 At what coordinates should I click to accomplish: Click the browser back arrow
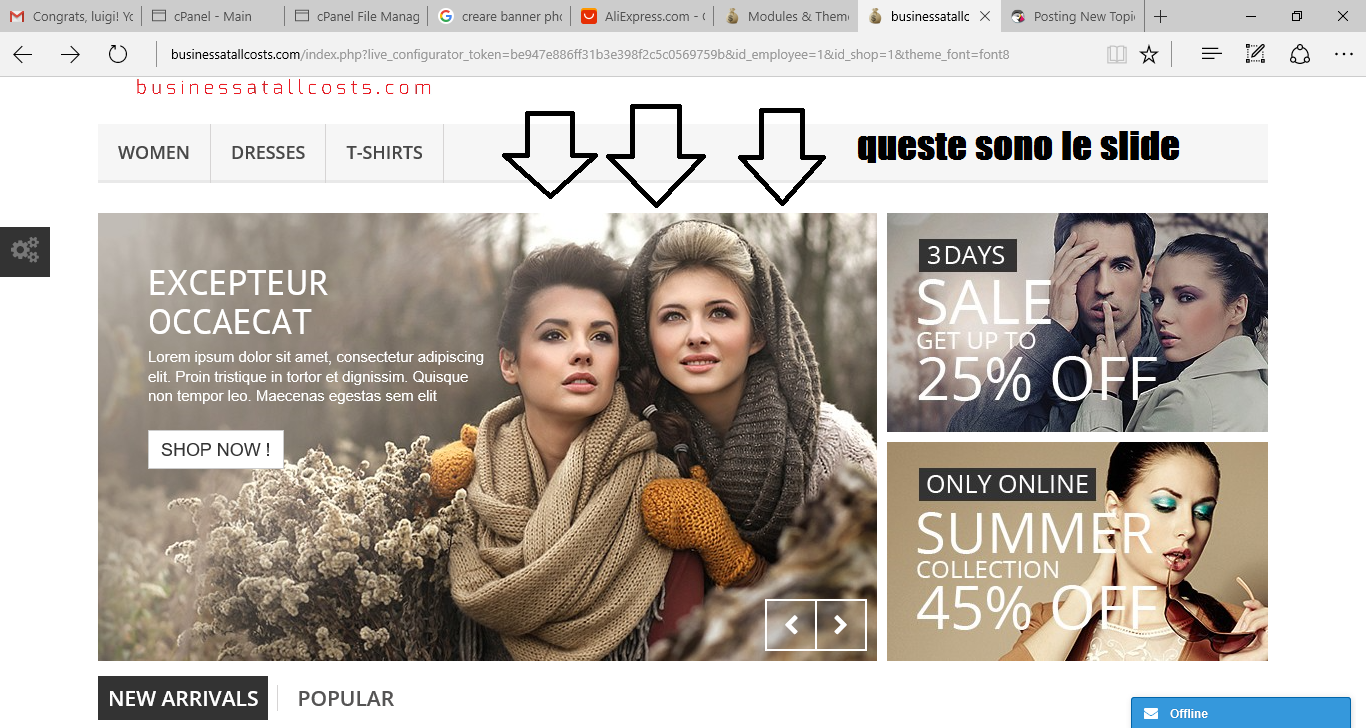coord(23,54)
